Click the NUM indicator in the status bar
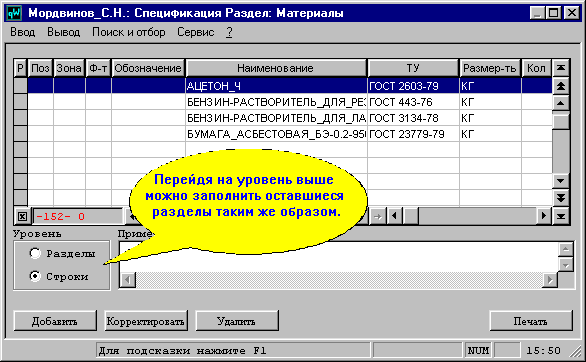This screenshot has width=586, height=362. click(478, 350)
